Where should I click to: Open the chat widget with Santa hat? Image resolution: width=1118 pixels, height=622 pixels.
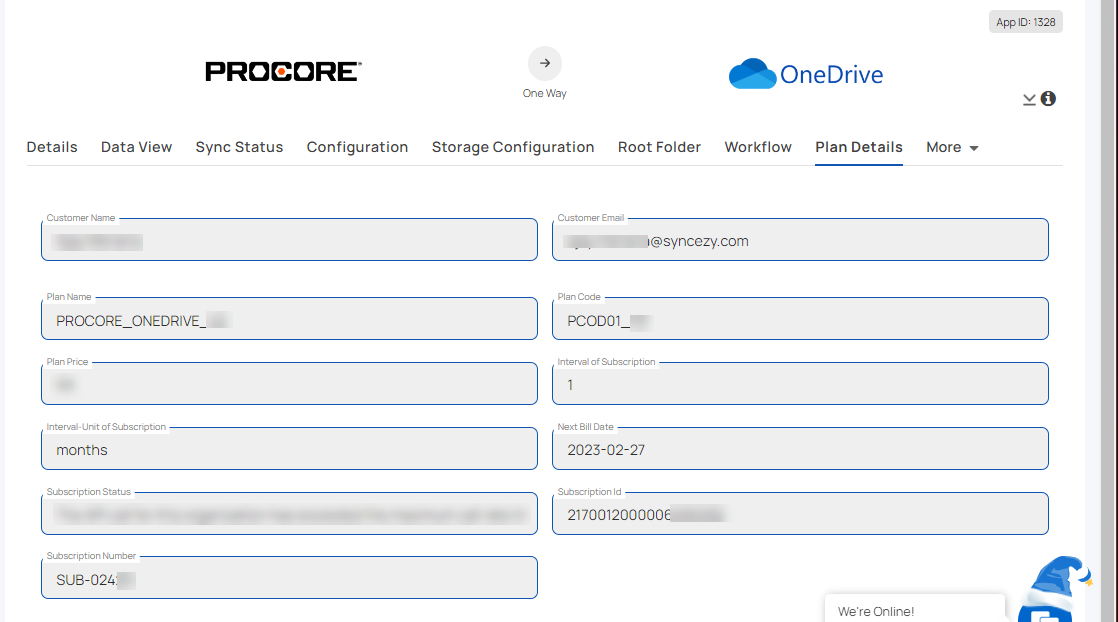(1053, 591)
